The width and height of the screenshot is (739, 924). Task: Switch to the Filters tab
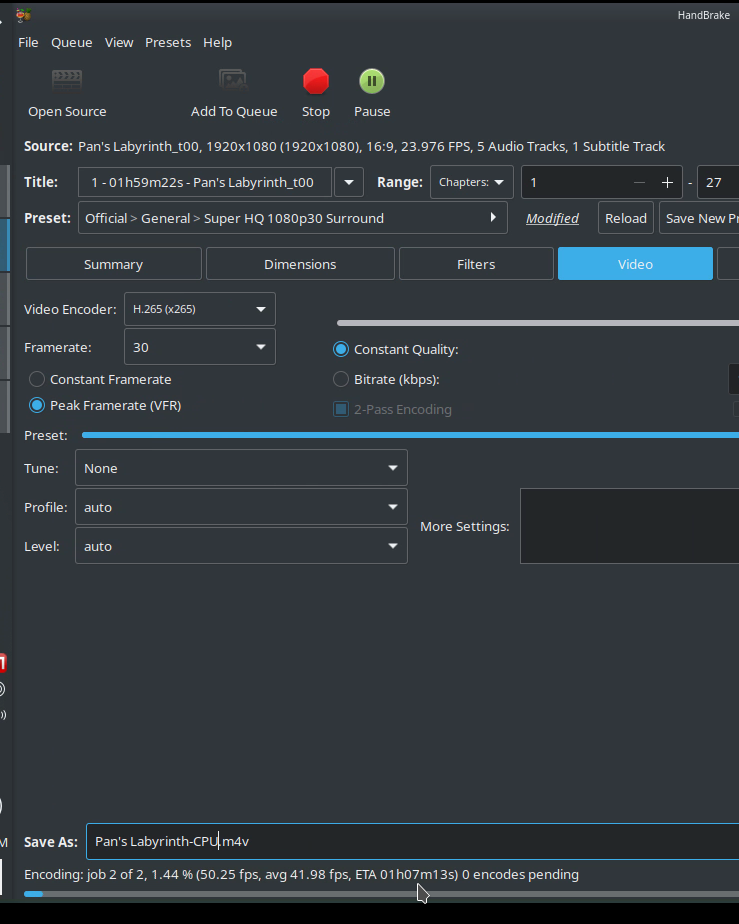(476, 263)
